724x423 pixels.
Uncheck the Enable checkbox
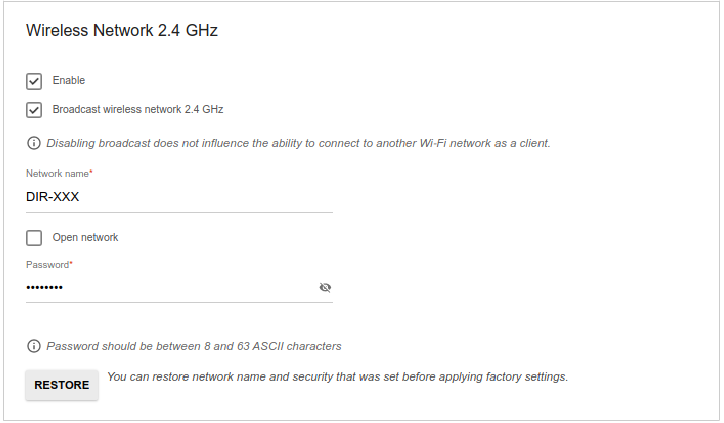[34, 81]
